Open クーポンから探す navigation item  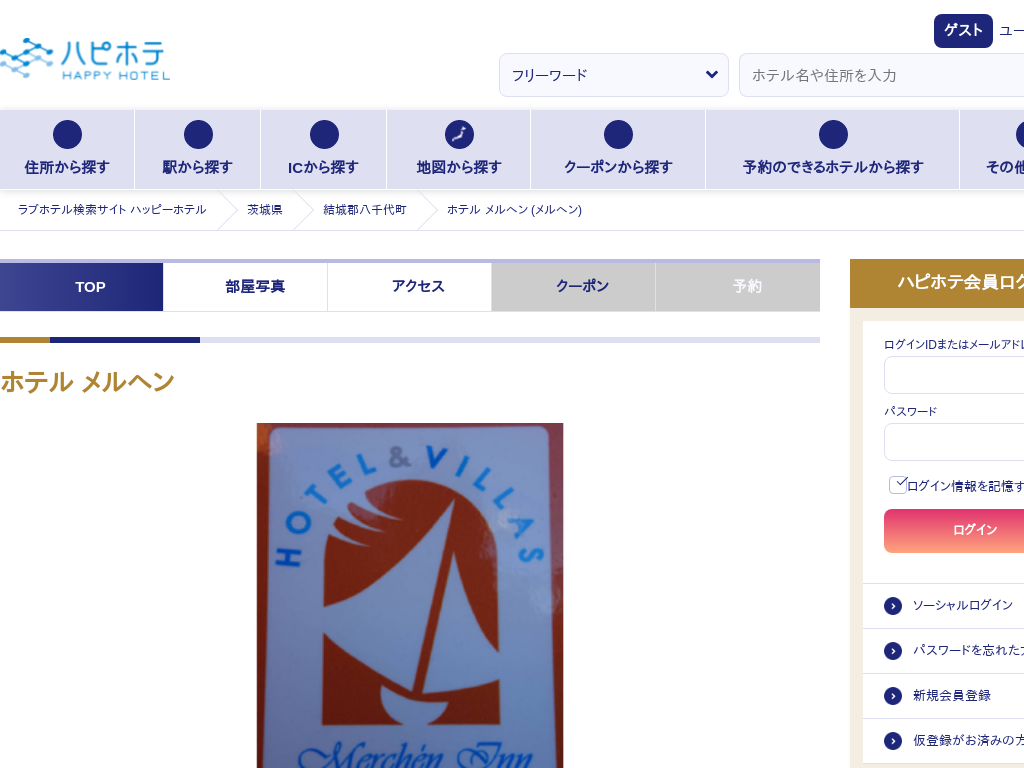[618, 150]
